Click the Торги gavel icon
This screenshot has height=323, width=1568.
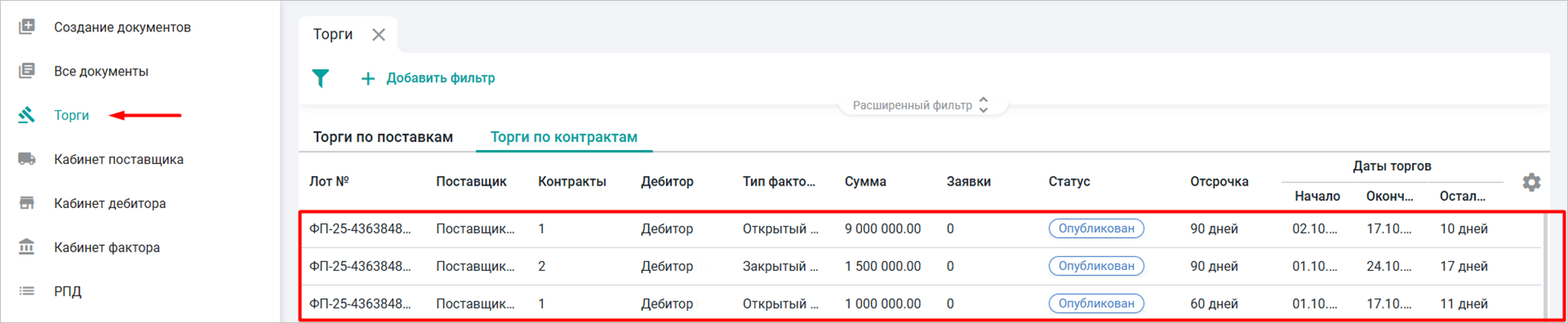(27, 115)
